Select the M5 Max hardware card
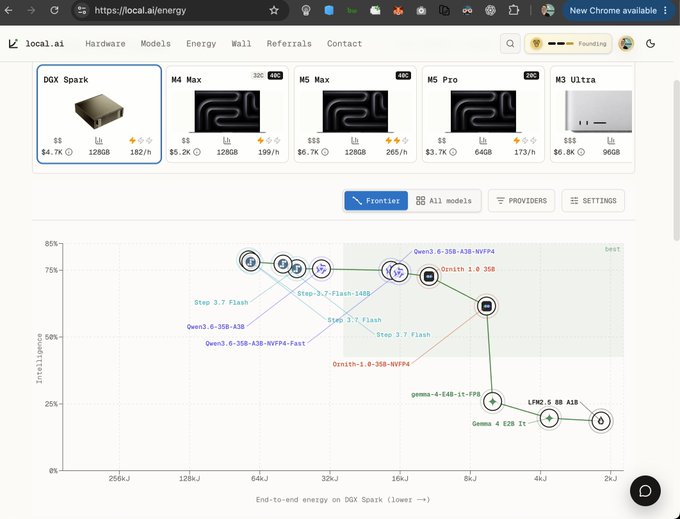The image size is (680, 519). point(355,114)
